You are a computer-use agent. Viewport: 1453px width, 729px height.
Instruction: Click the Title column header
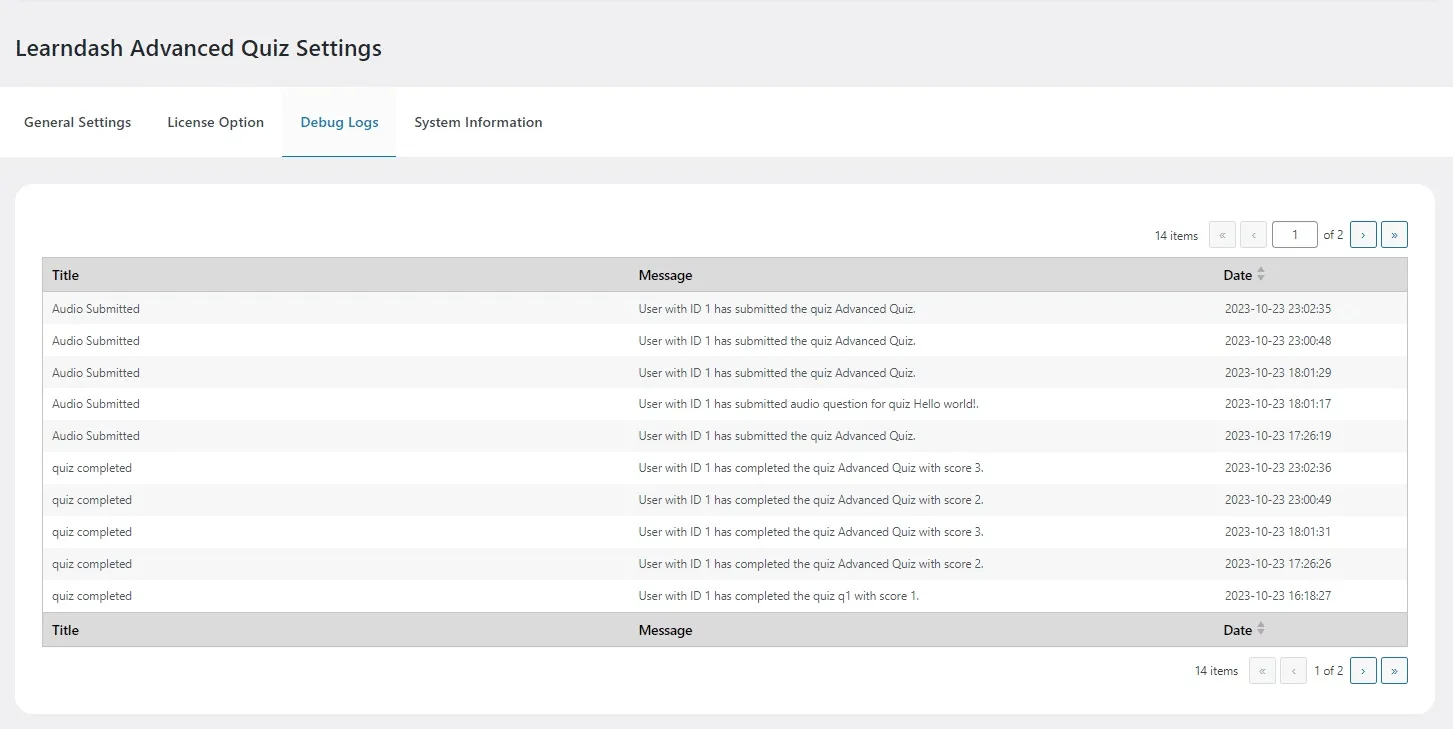coord(65,274)
